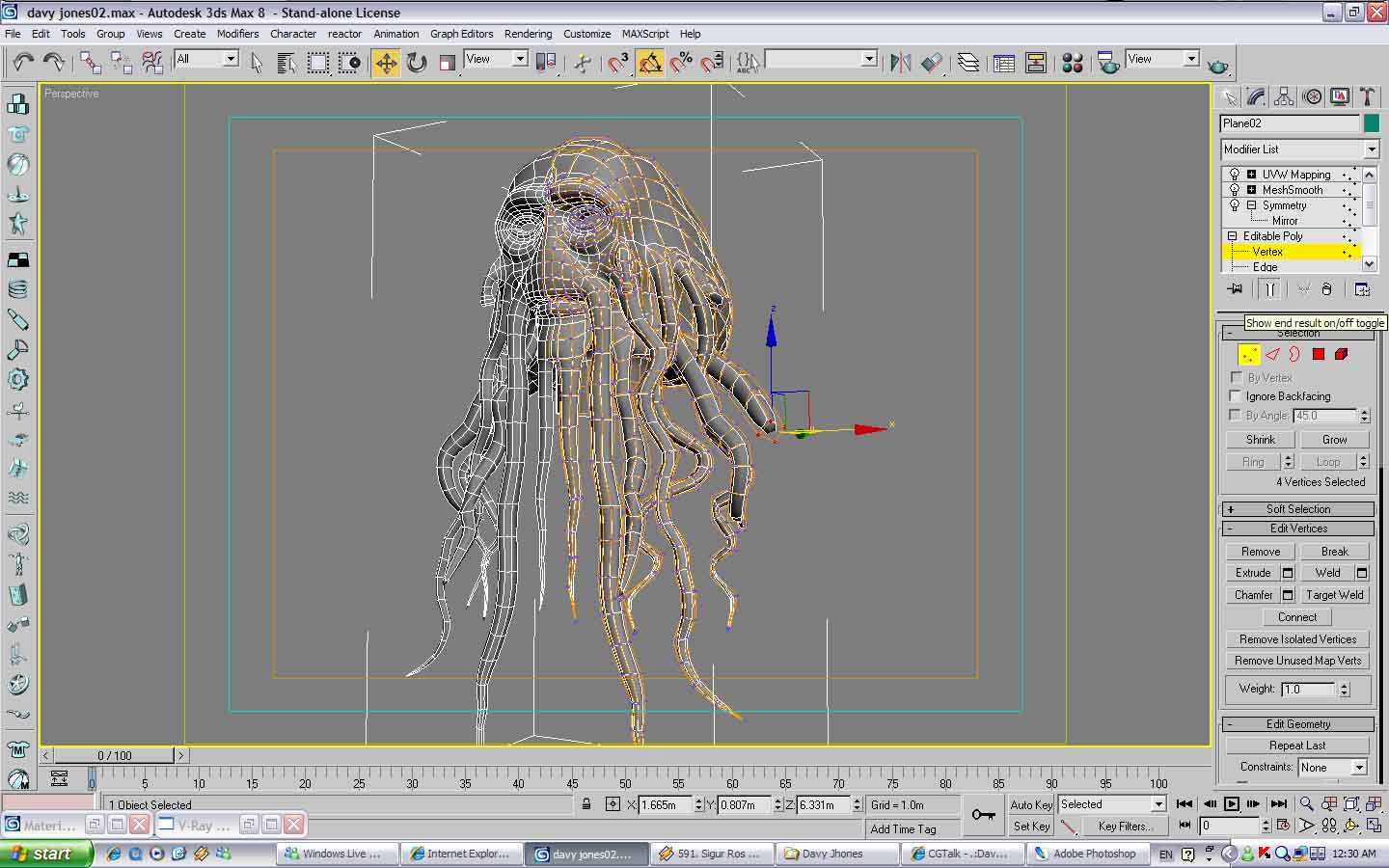The height and width of the screenshot is (868, 1389).
Task: Toggle the UVW Mapping modifier lightbulb
Action: point(1235,175)
